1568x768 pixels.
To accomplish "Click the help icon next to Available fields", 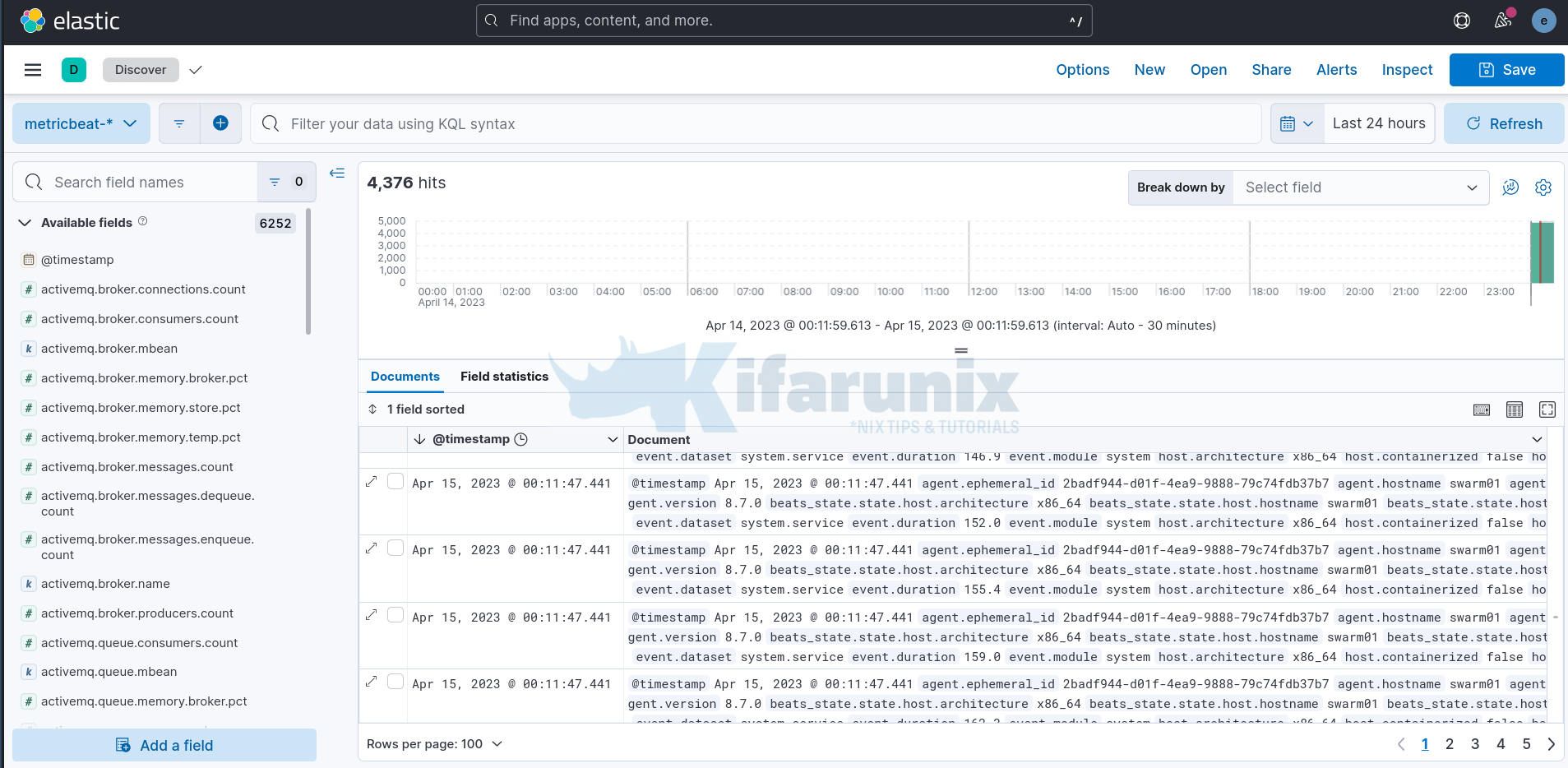I will pos(142,221).
